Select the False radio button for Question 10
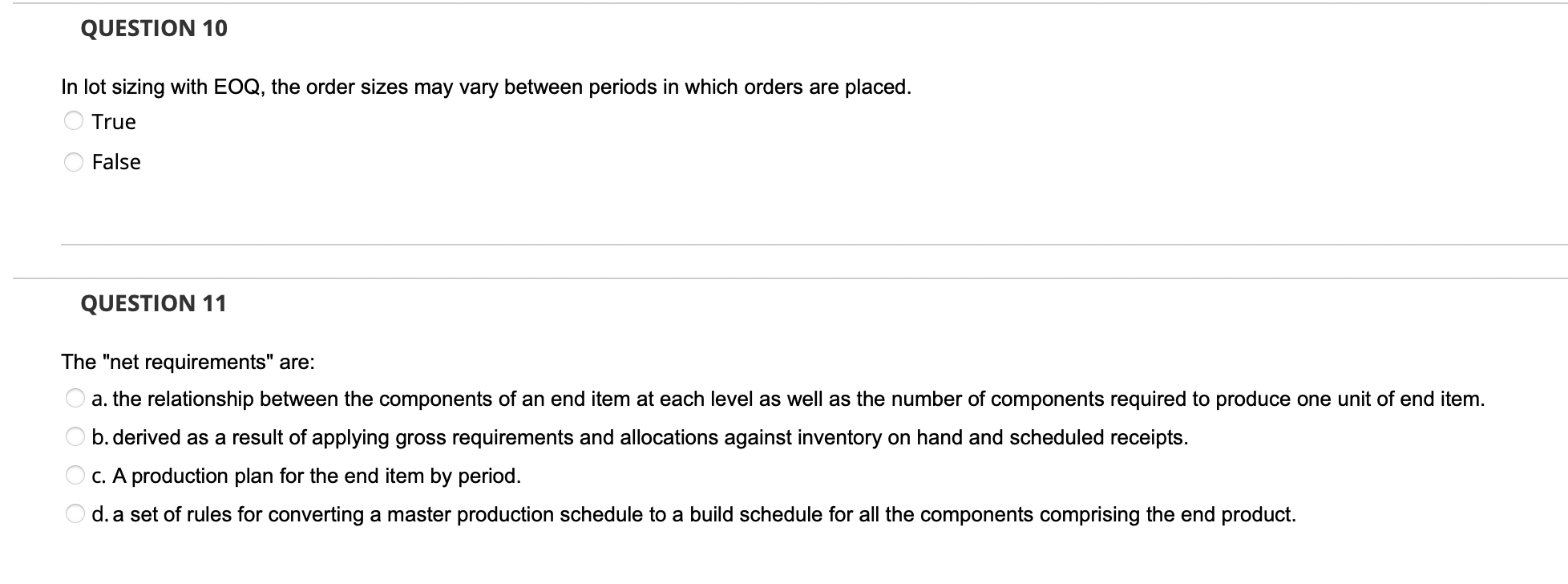Viewport: 1568px width, 584px height. pyautogui.click(x=75, y=162)
